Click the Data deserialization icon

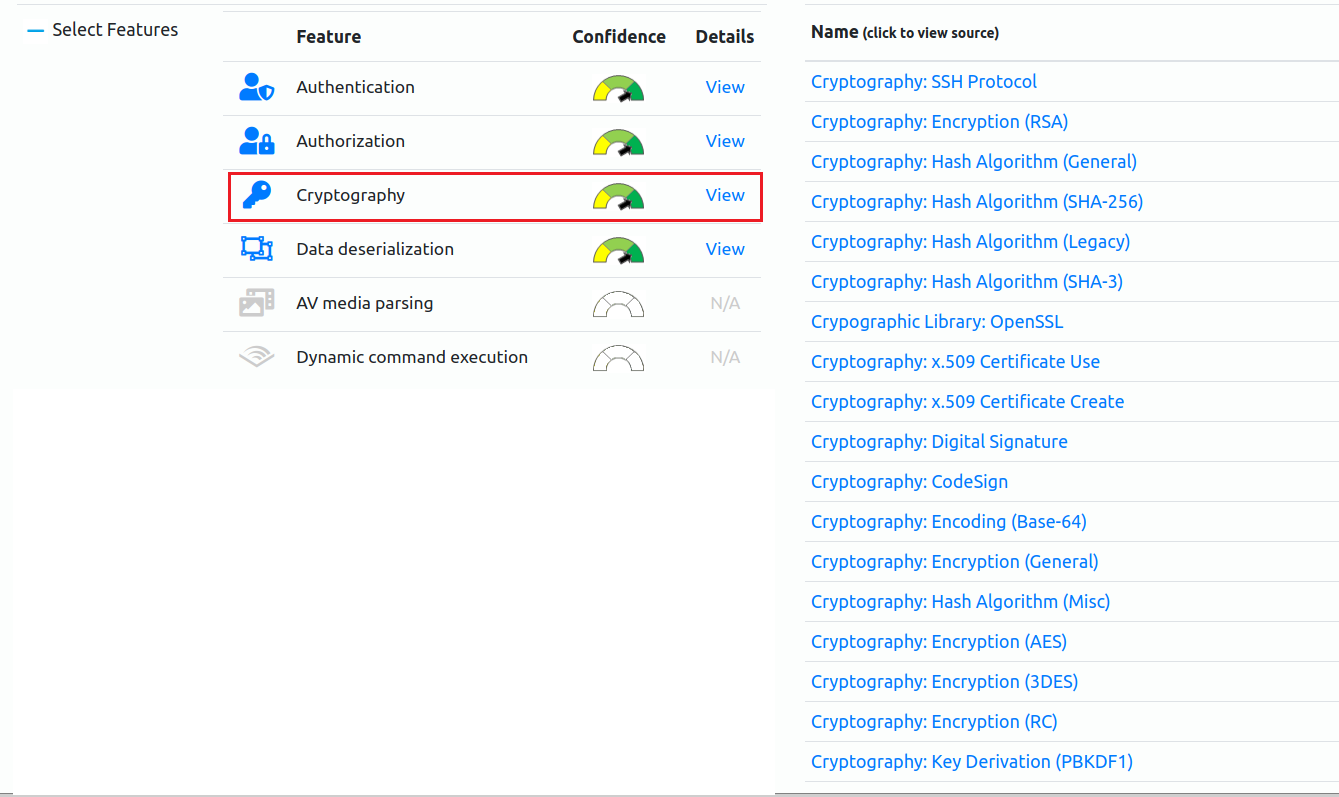(256, 249)
